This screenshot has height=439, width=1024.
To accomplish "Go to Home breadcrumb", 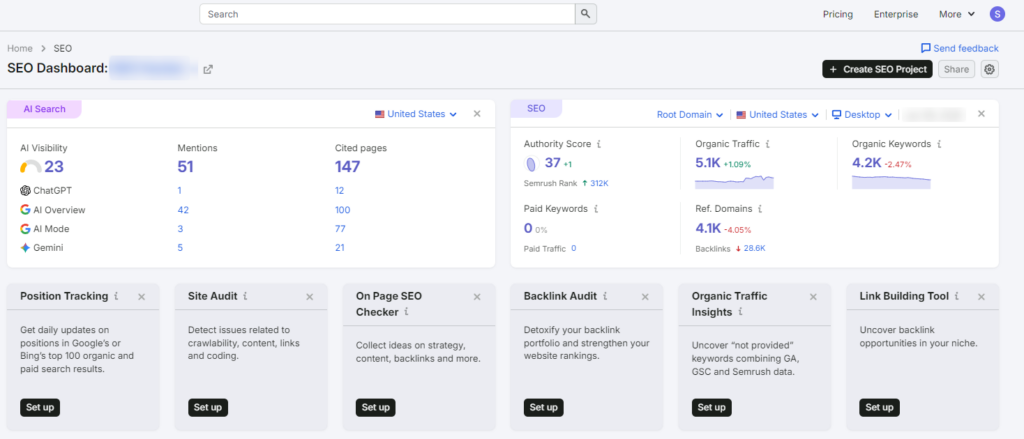I will click(x=20, y=48).
